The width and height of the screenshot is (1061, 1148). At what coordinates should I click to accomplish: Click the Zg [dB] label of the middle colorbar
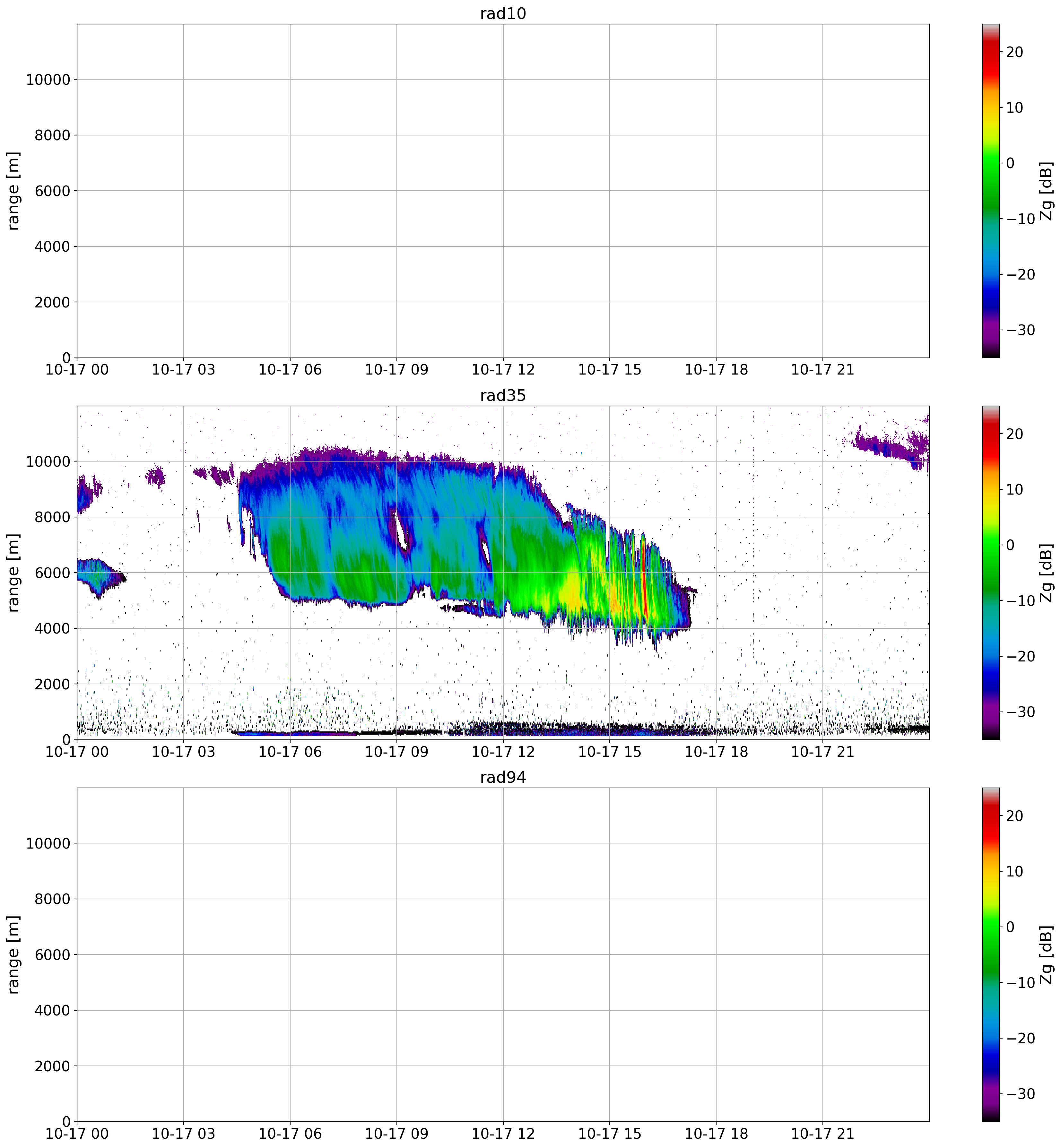pyautogui.click(x=1046, y=573)
